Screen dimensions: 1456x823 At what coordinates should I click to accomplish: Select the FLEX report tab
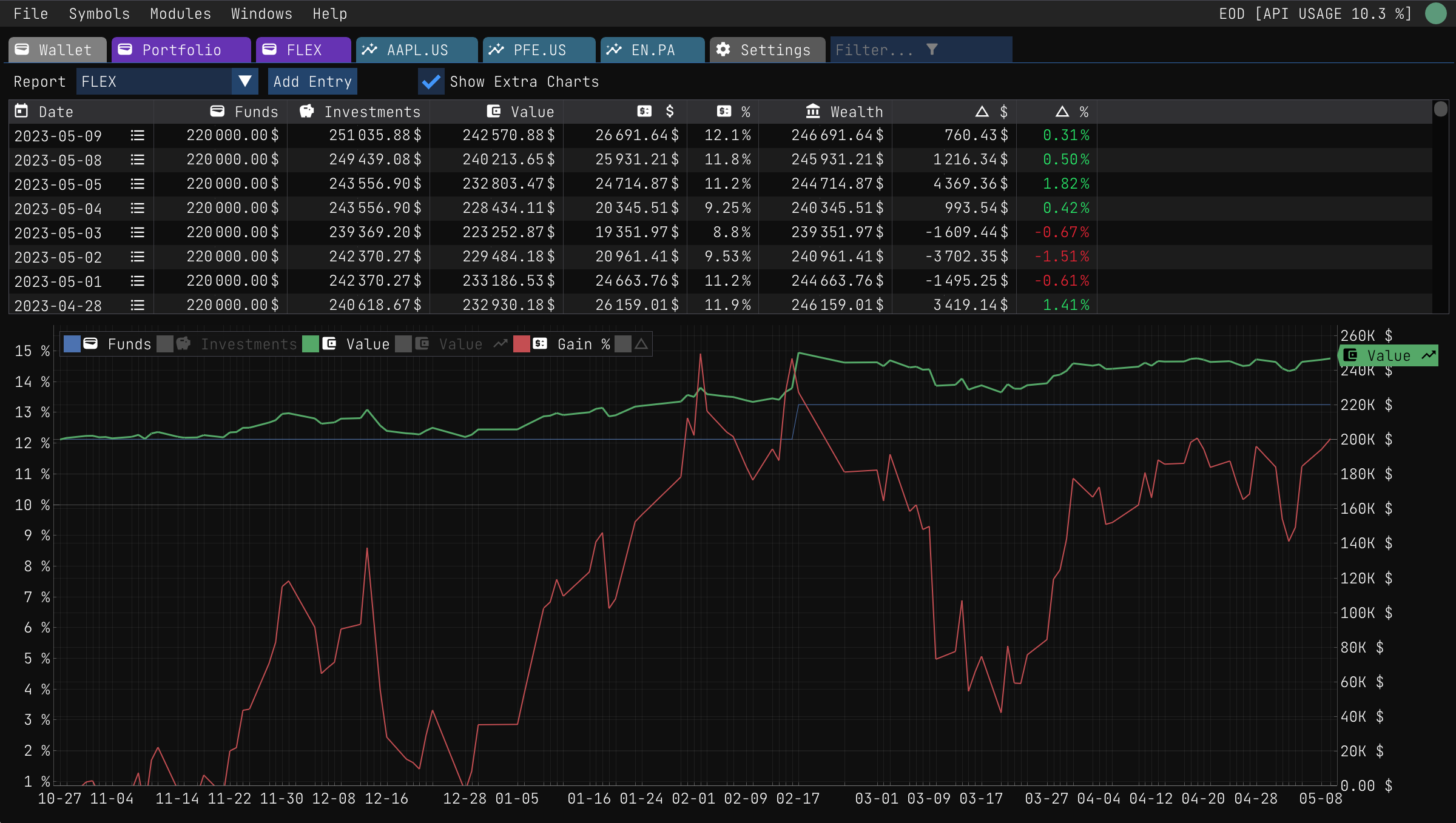click(303, 50)
